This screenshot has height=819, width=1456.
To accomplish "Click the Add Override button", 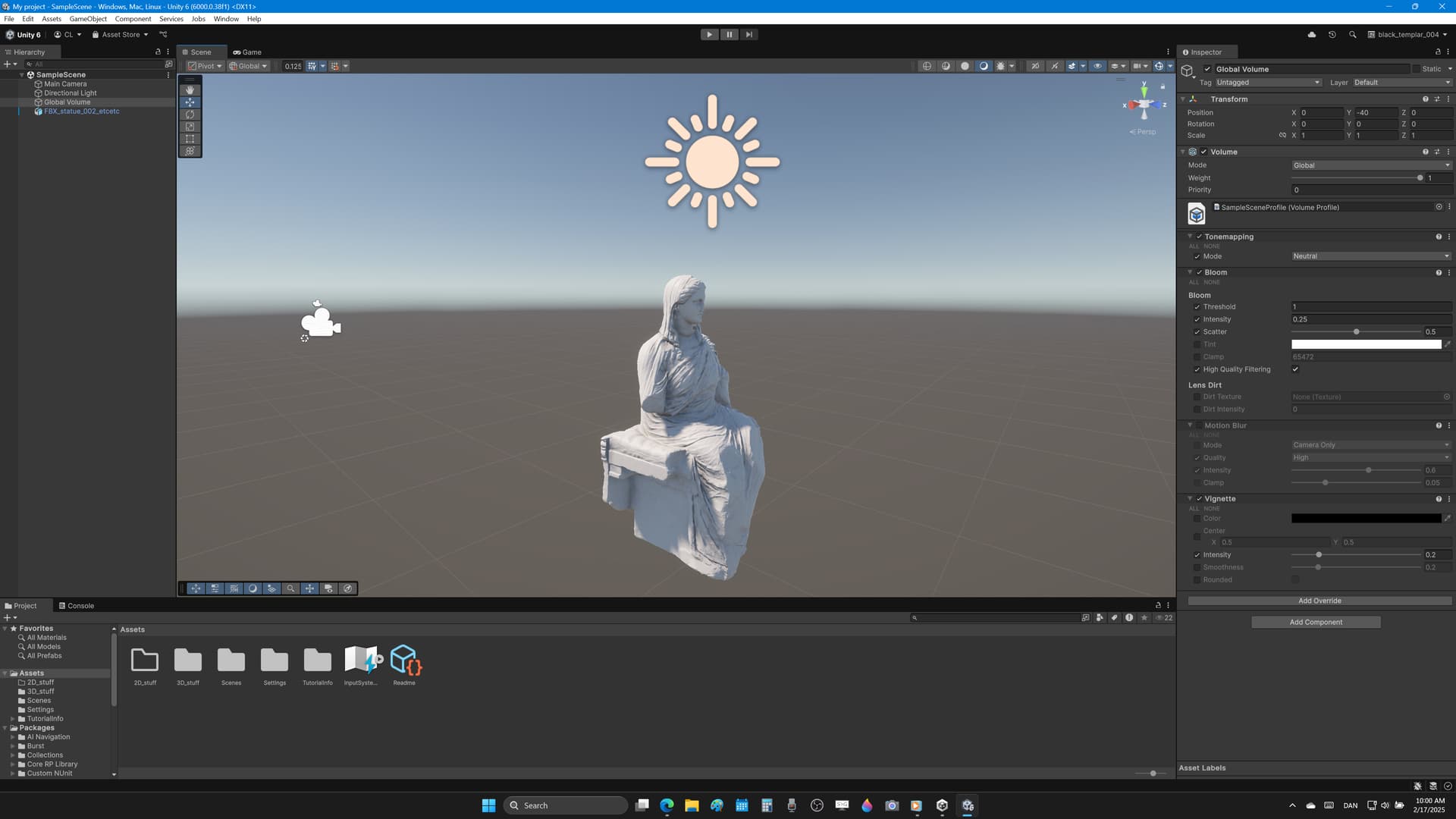I will (1319, 601).
